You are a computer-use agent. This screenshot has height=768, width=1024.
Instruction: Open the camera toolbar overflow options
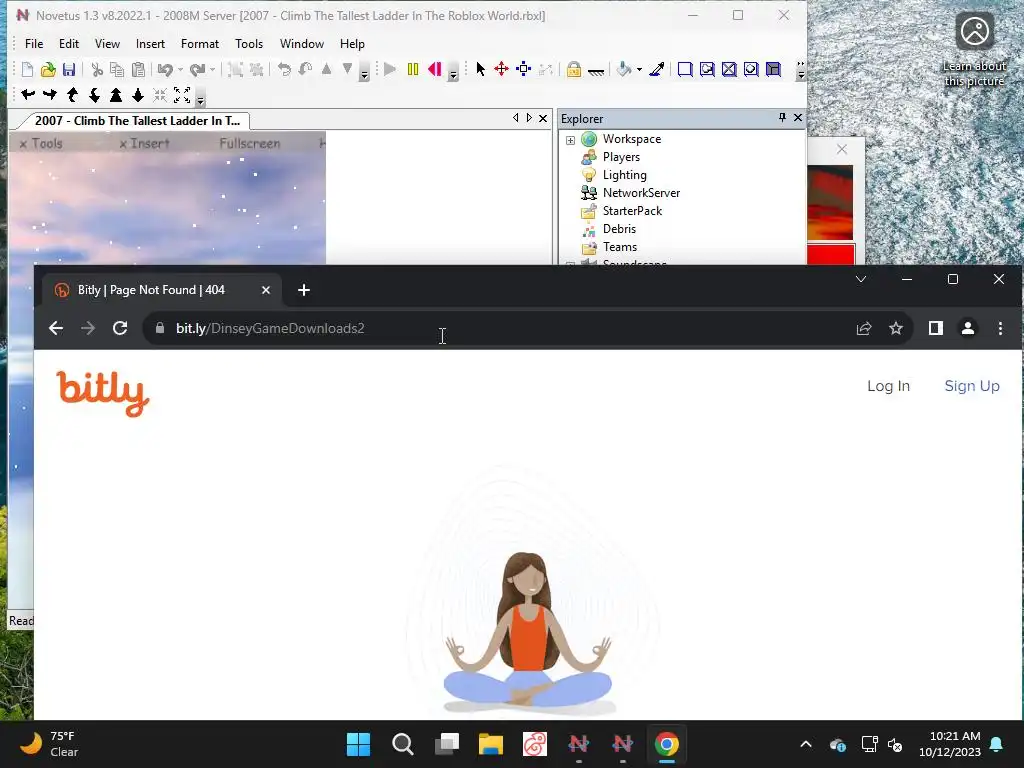200,98
